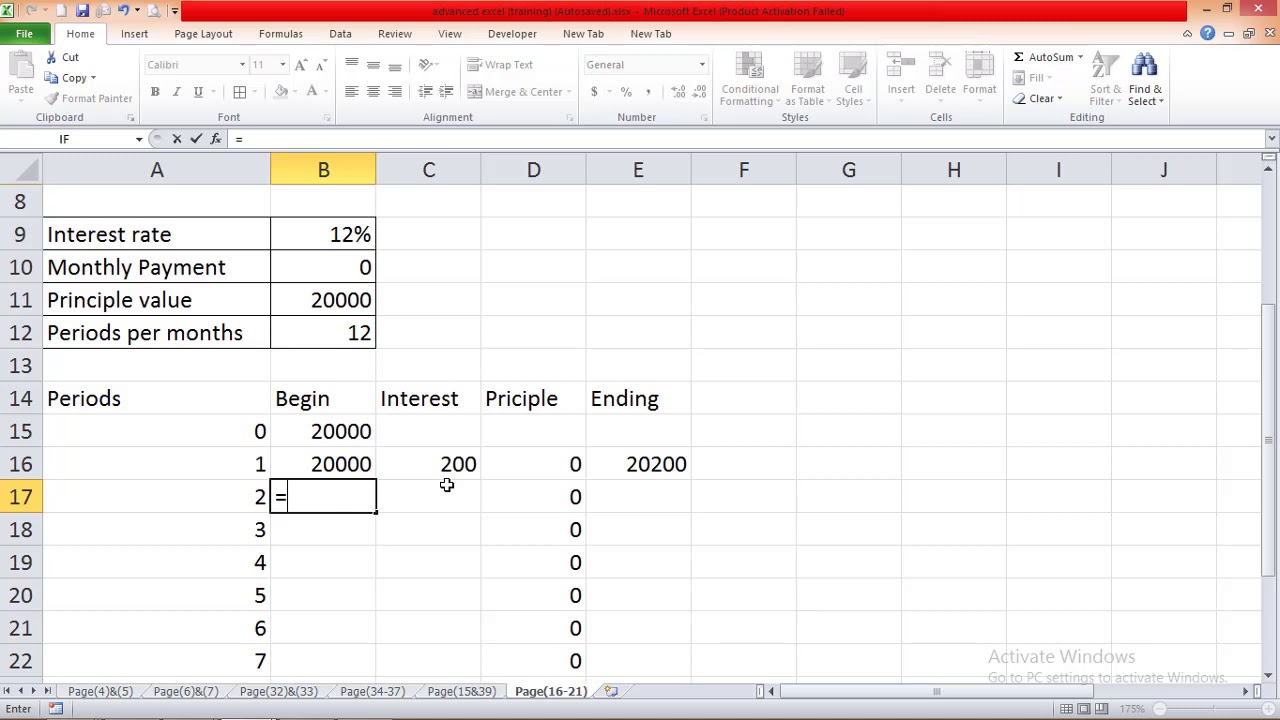
Task: Open the Copy dropdown arrow
Action: (x=93, y=78)
